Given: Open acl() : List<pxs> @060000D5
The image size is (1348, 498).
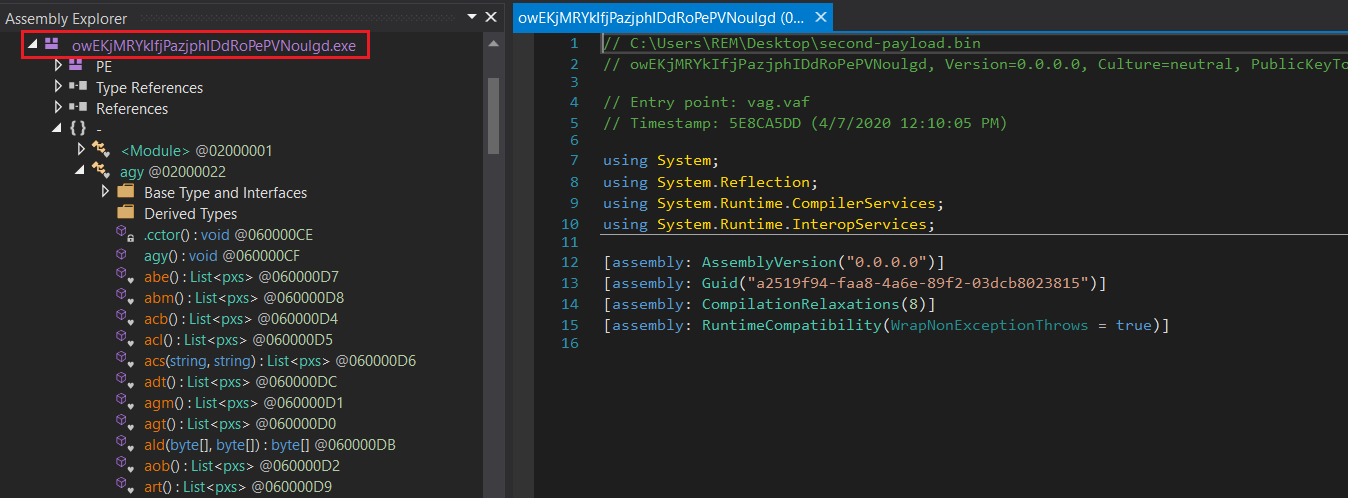Looking at the screenshot, I should coord(239,339).
